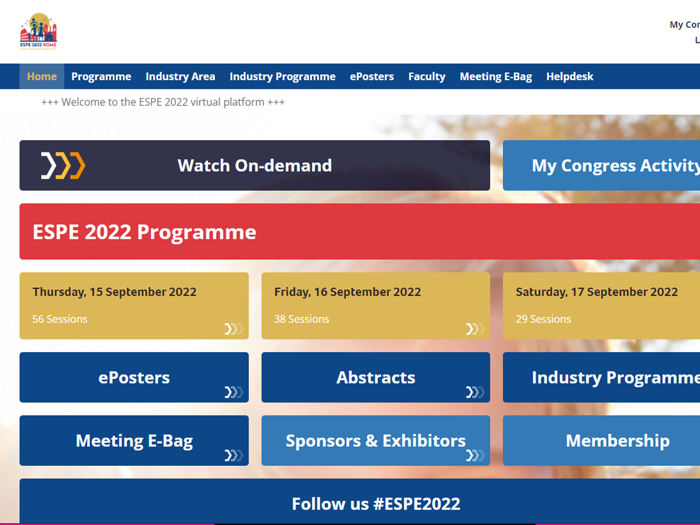The width and height of the screenshot is (700, 525).
Task: Click the ESPE 2022 Programme red banner
Action: pyautogui.click(x=360, y=231)
